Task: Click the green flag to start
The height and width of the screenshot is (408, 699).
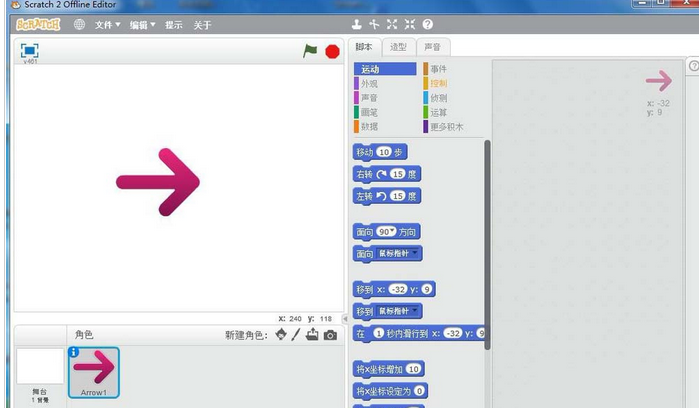Action: (x=311, y=51)
